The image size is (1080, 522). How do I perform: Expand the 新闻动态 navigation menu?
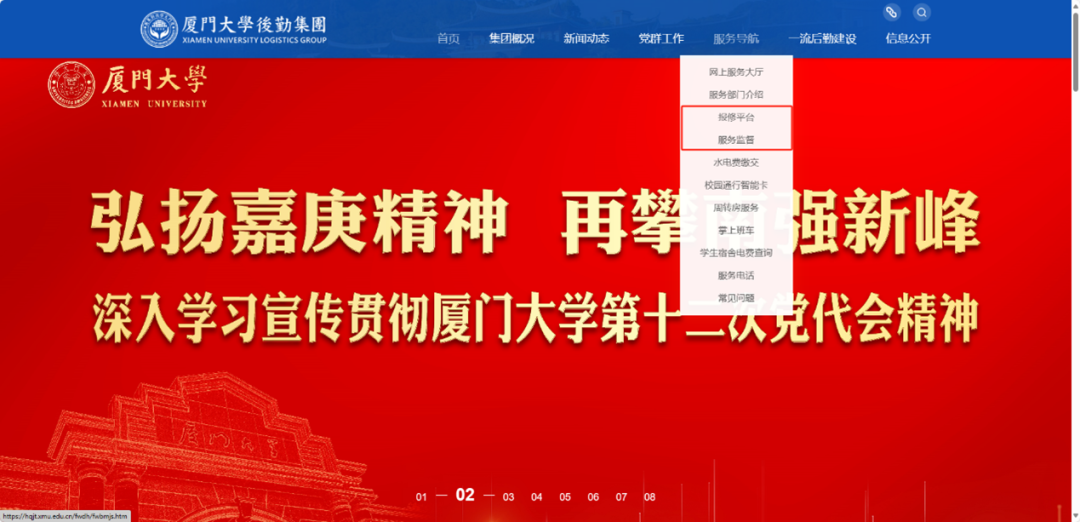tap(586, 39)
